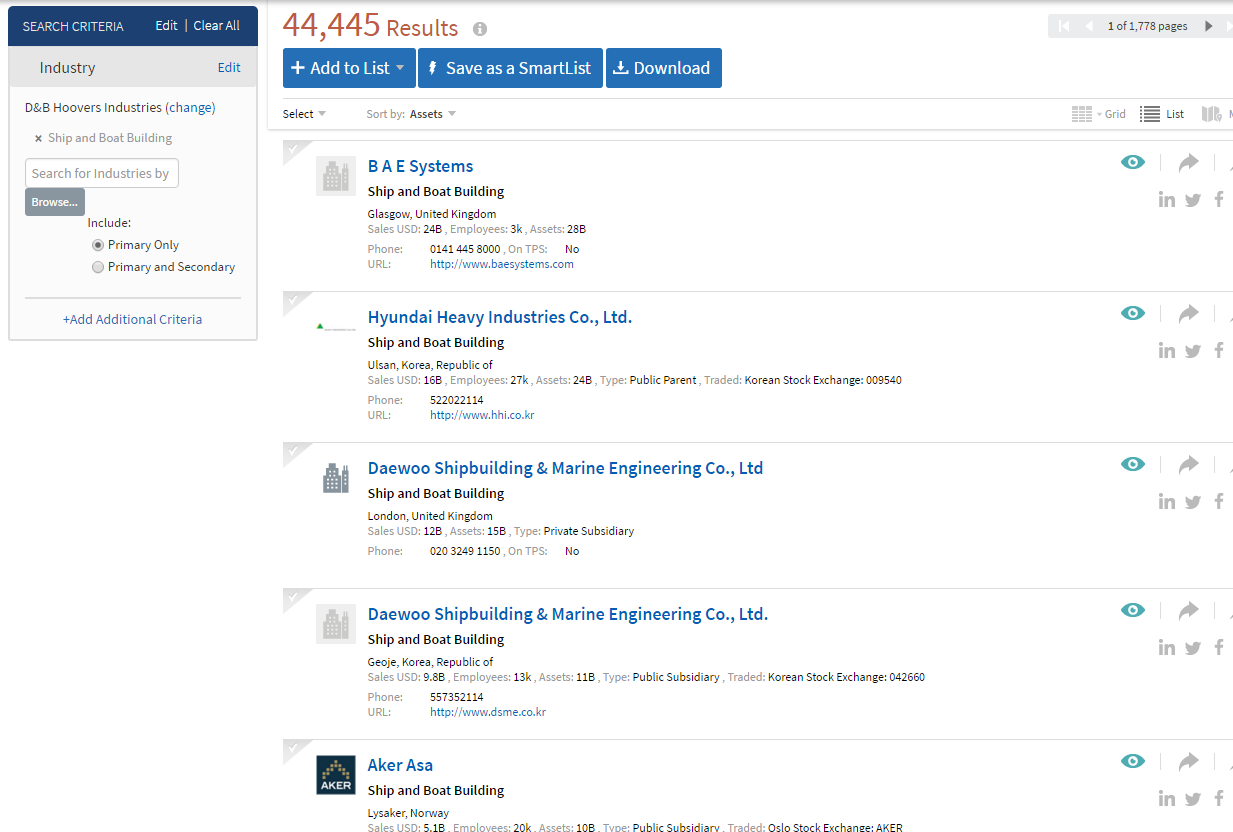Click the Download button
1233x832 pixels.
click(x=663, y=68)
